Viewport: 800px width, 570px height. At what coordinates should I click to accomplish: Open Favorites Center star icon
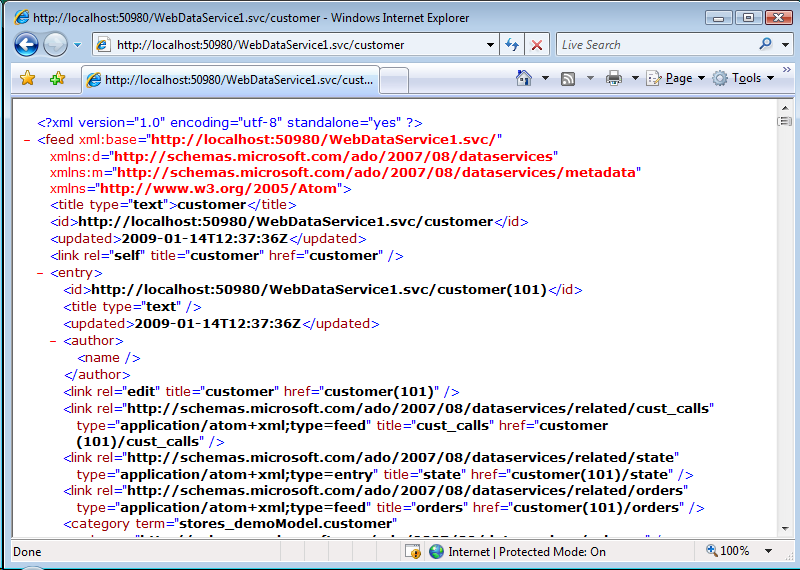pyautogui.click(x=28, y=78)
